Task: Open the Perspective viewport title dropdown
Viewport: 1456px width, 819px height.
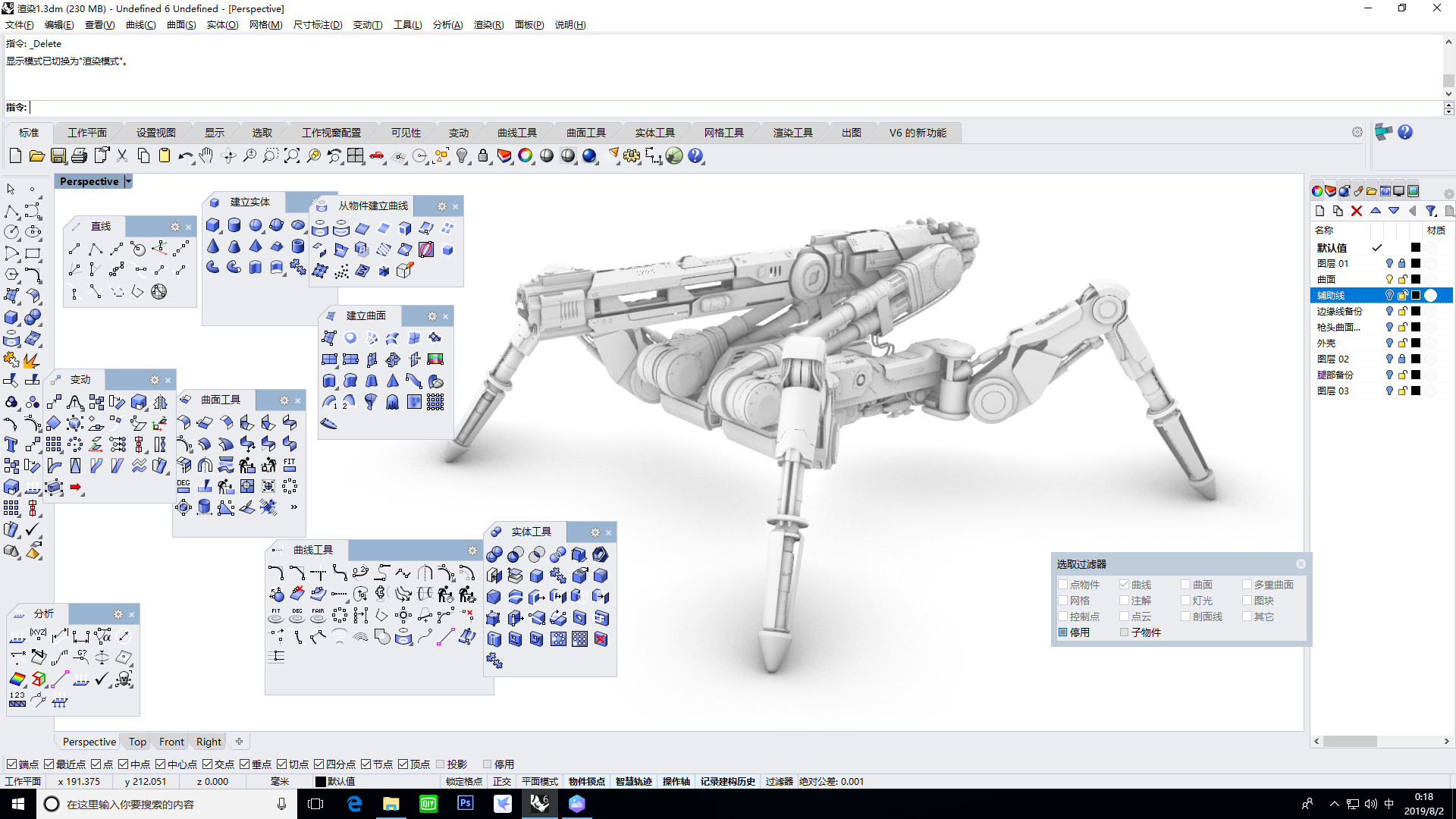Action: (127, 180)
